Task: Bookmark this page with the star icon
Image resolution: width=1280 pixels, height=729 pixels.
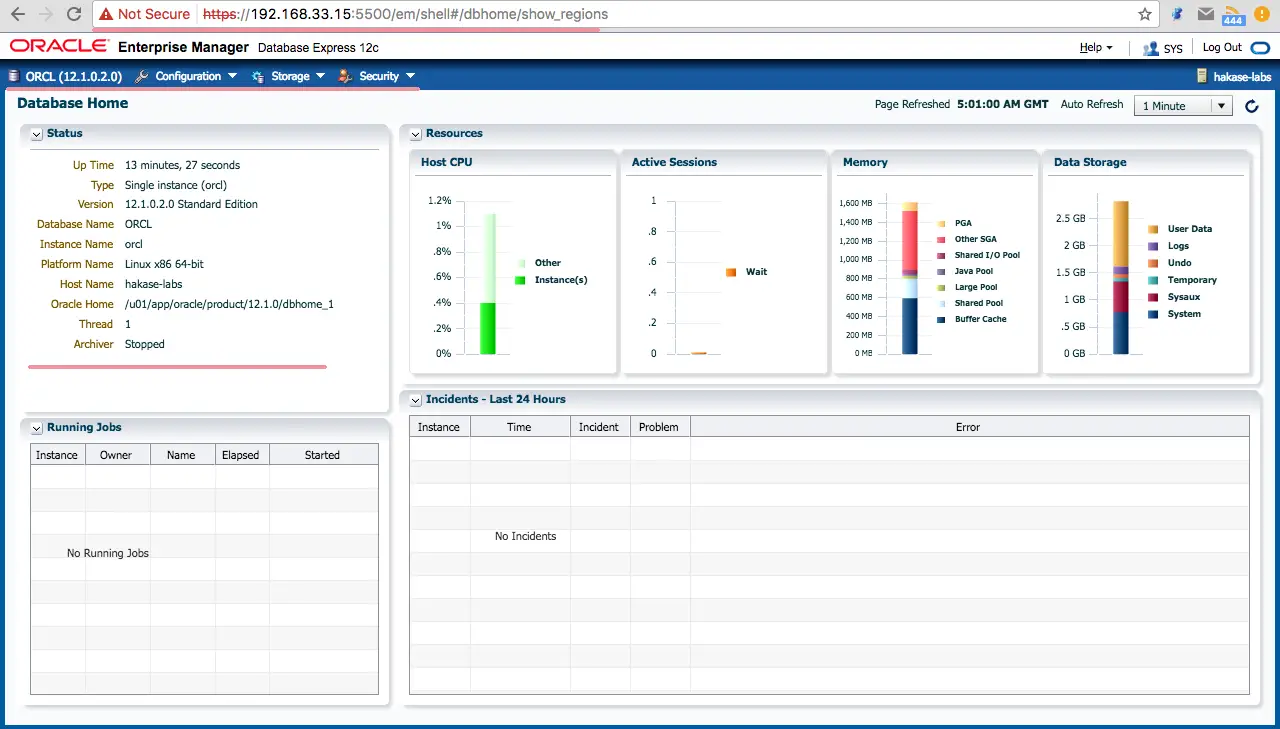Action: pos(1145,14)
